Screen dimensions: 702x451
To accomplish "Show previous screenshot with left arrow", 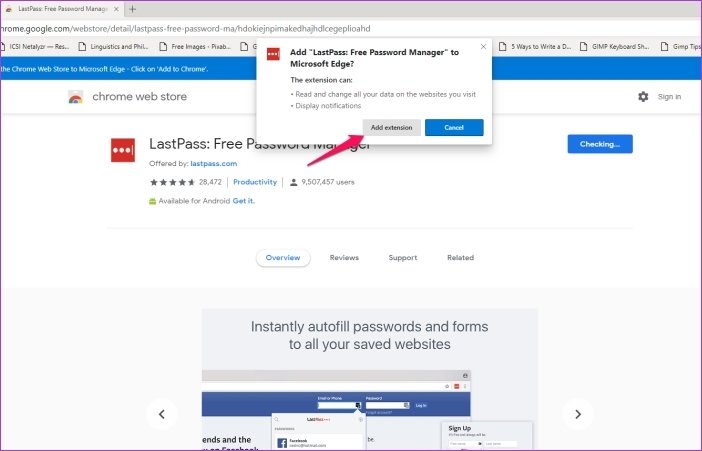I will click(162, 414).
